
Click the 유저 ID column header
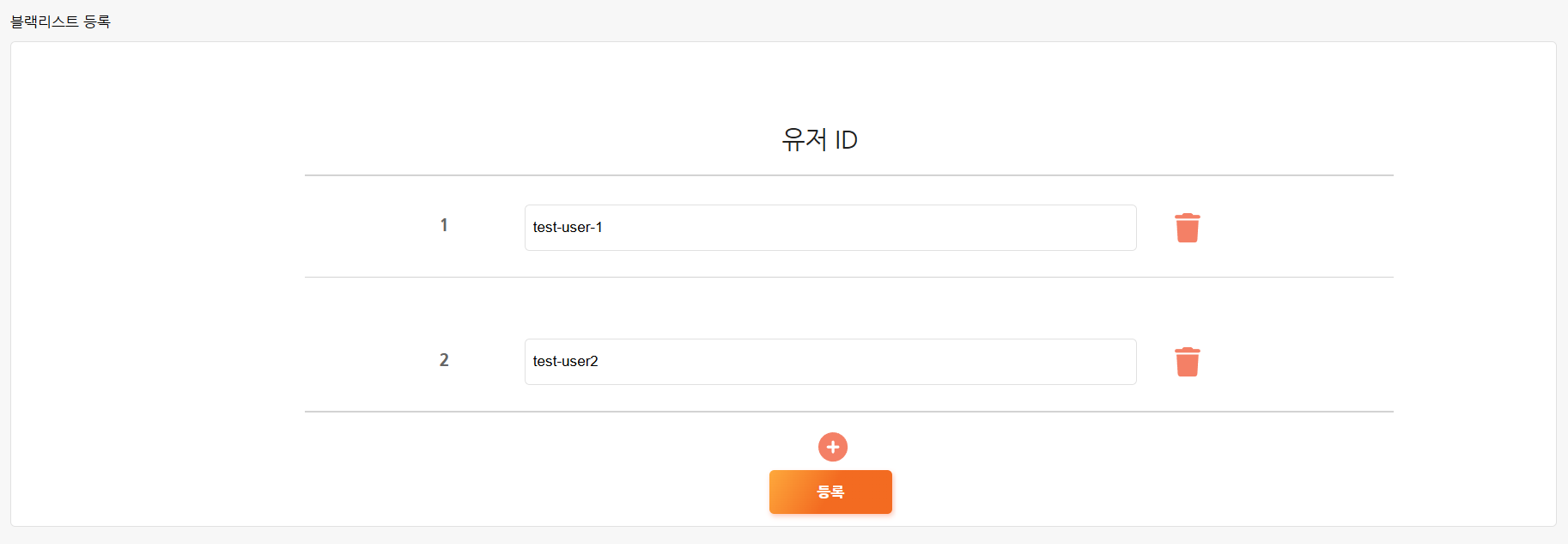(819, 140)
